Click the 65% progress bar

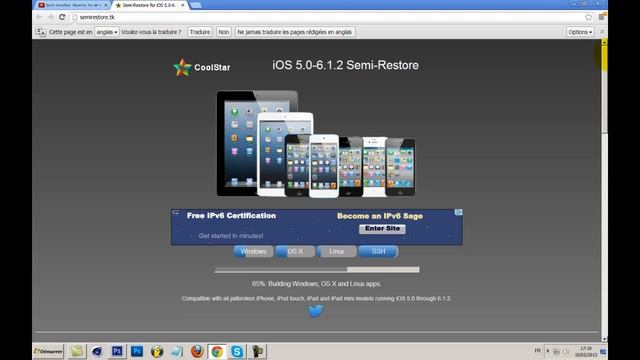pos(317,269)
